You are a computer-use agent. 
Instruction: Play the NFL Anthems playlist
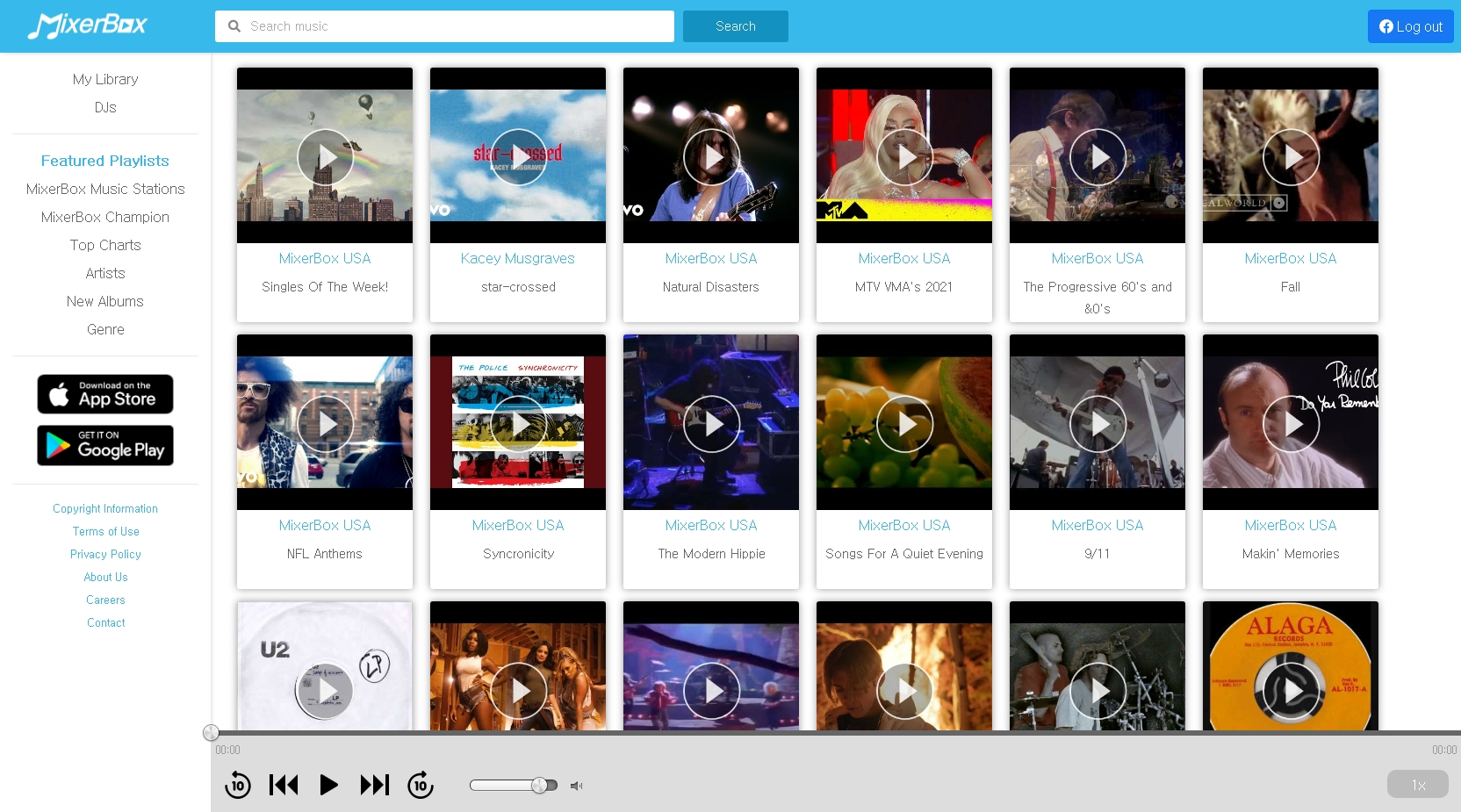pyautogui.click(x=325, y=424)
